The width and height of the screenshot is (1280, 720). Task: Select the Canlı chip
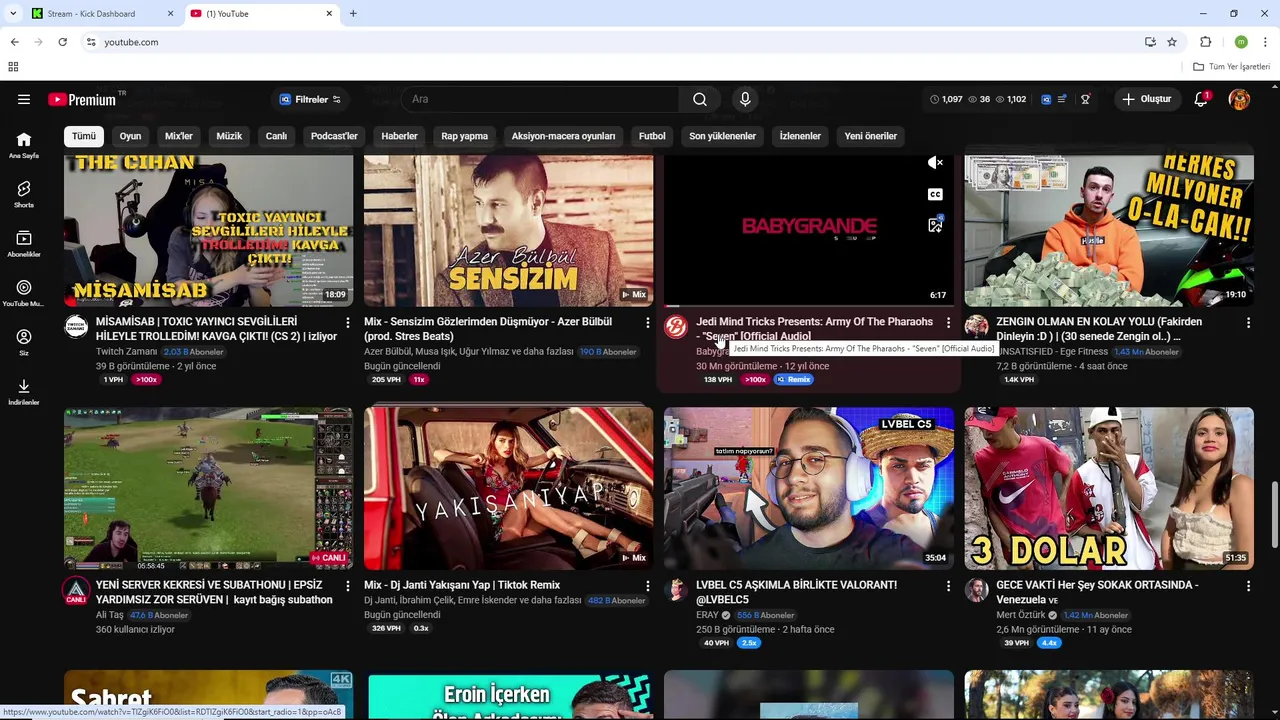point(276,136)
